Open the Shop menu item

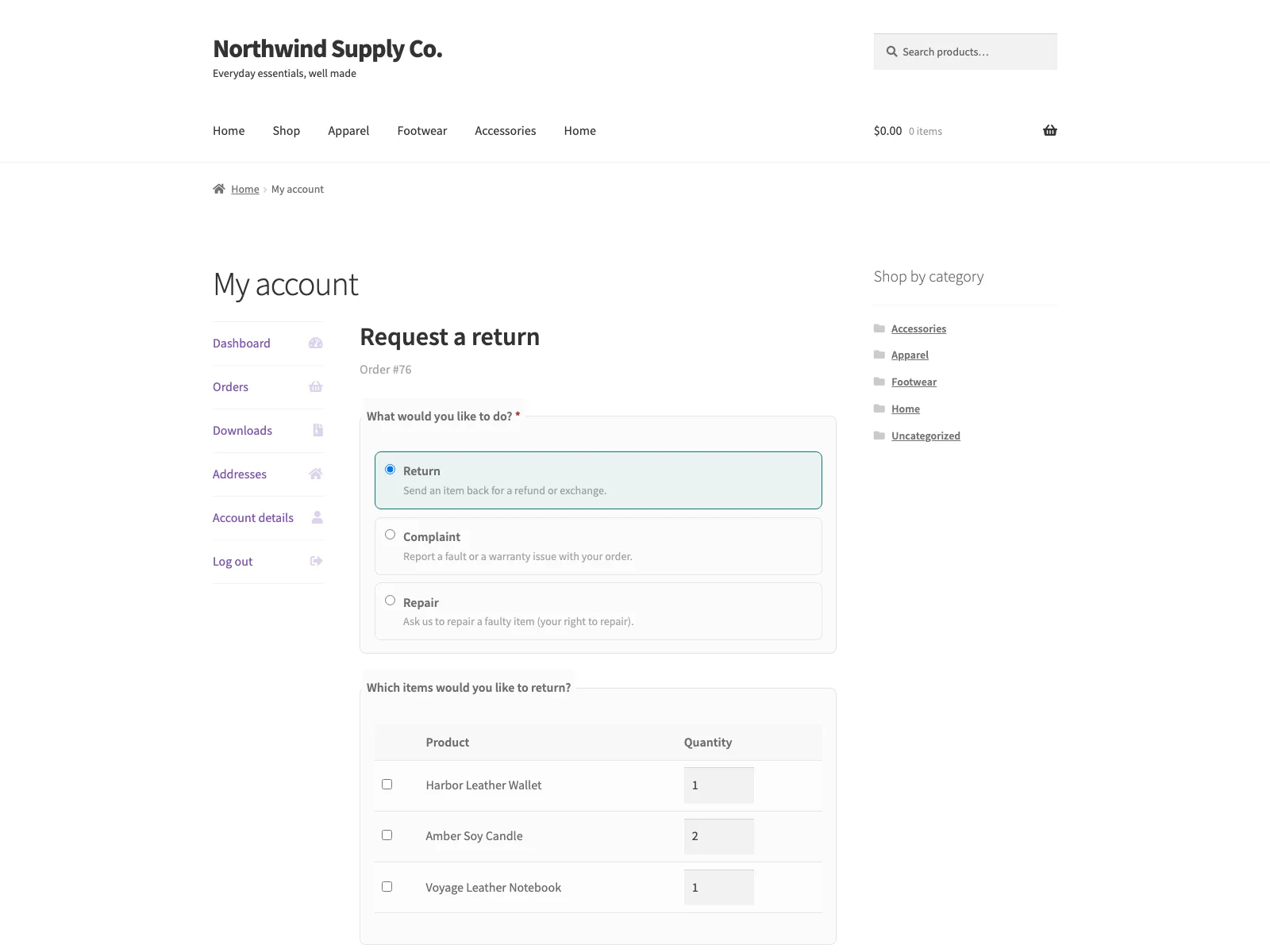287,131
